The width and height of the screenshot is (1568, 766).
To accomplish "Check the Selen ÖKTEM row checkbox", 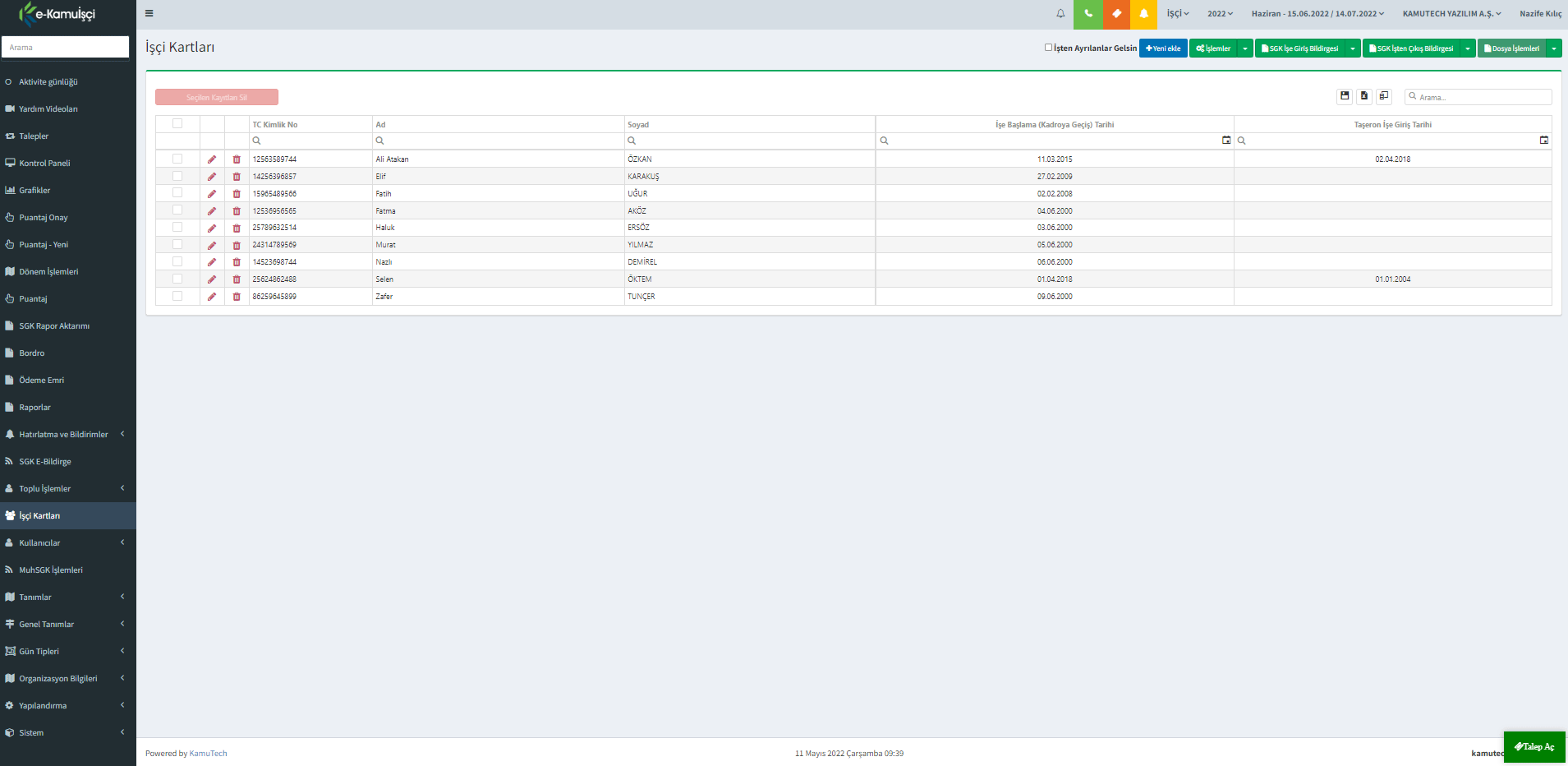I will 177,279.
